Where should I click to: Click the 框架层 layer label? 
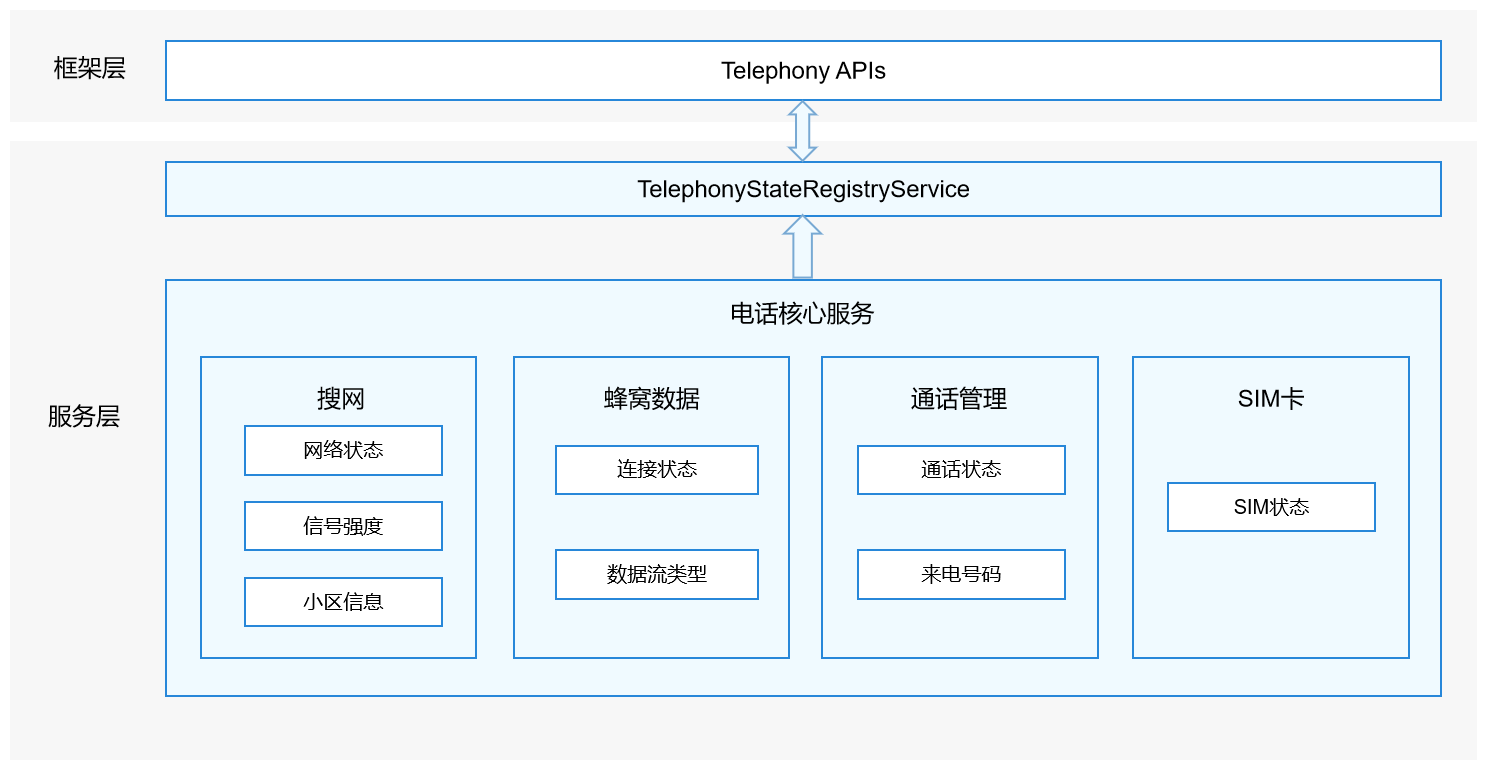[89, 68]
